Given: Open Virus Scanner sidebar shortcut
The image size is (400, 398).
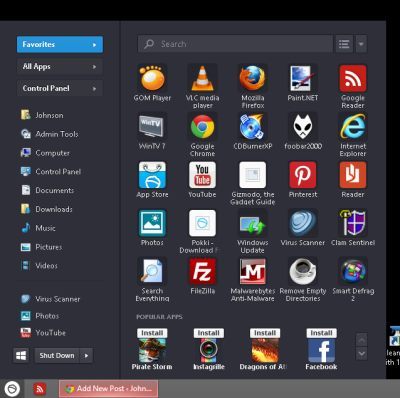Looking at the screenshot, I should tap(50, 299).
